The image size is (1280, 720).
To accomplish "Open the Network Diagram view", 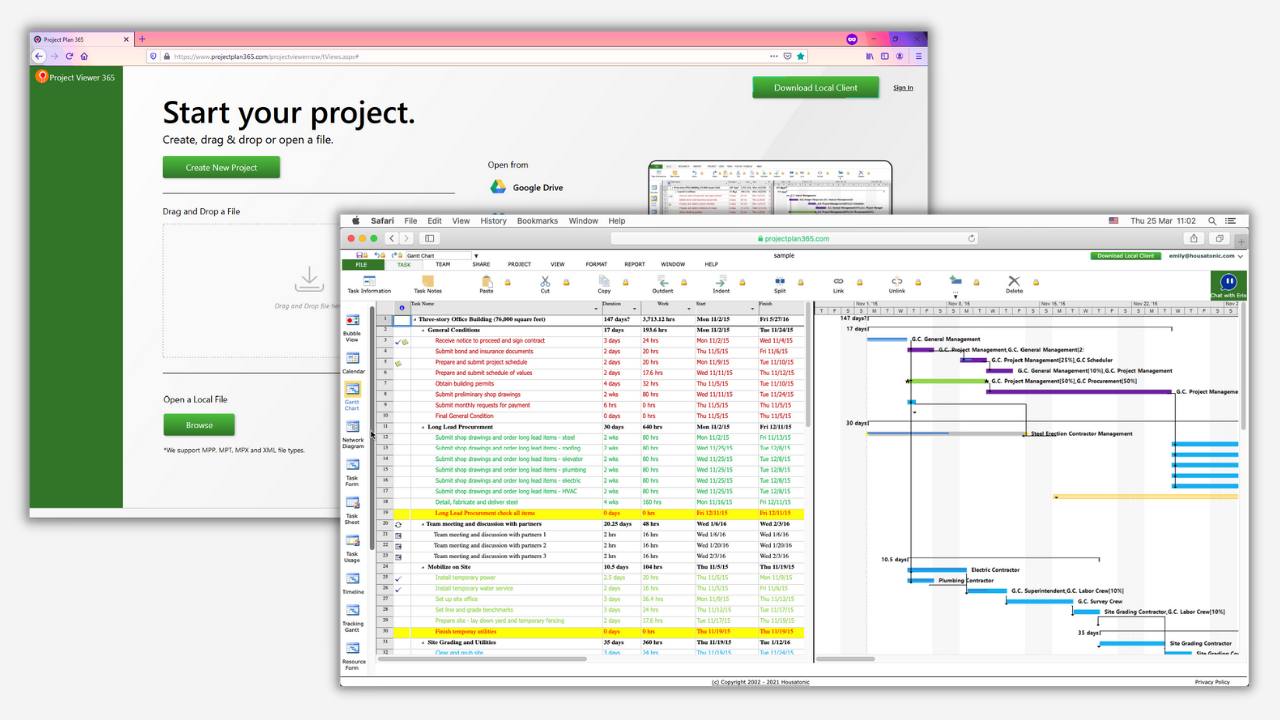I will point(353,434).
